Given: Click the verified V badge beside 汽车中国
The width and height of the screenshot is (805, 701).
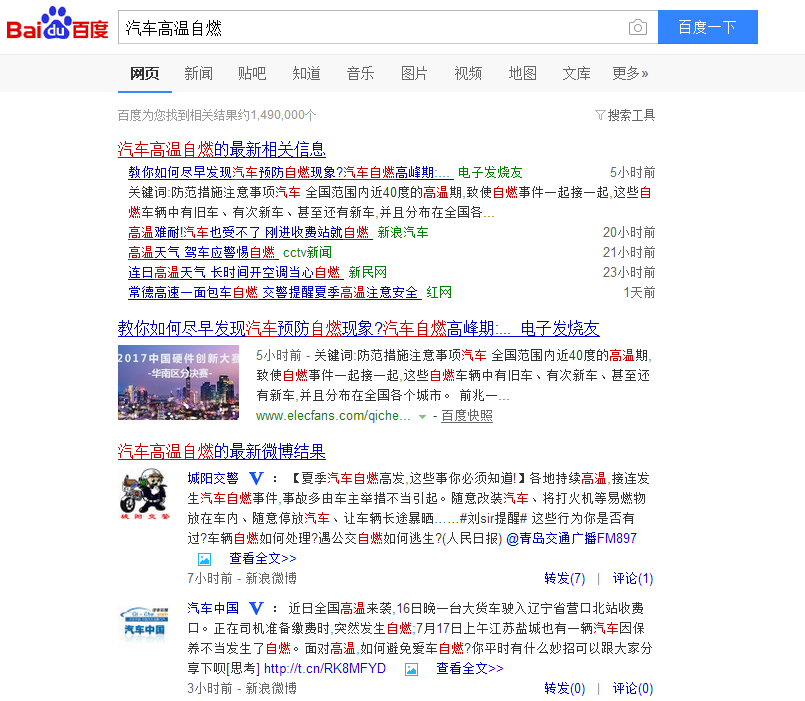Looking at the screenshot, I should pos(256,608).
